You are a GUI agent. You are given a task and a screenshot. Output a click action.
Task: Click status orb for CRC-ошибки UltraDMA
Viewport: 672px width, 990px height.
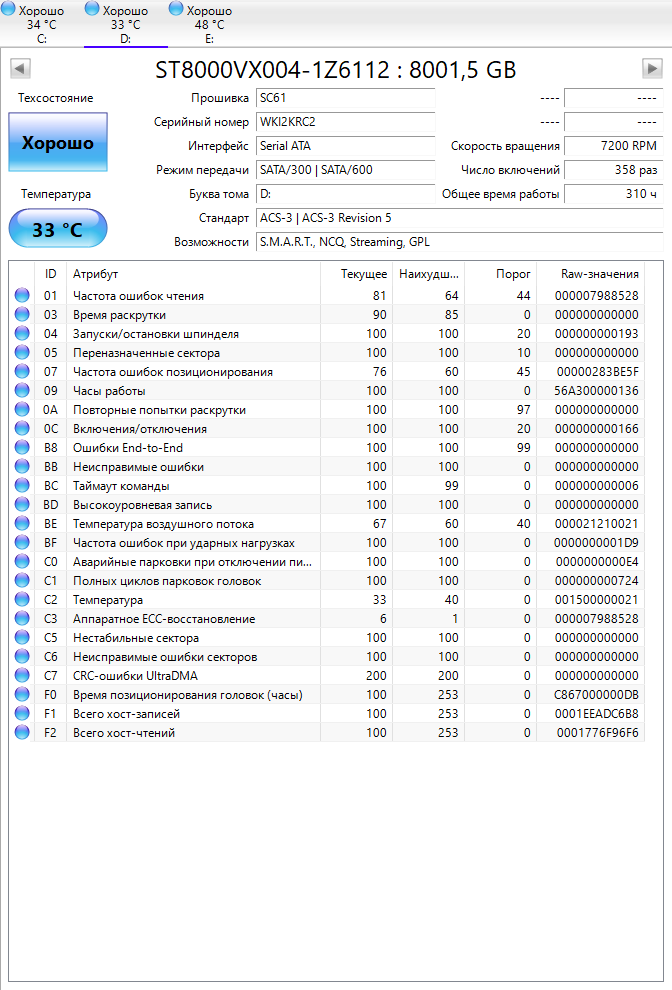(x=22, y=675)
